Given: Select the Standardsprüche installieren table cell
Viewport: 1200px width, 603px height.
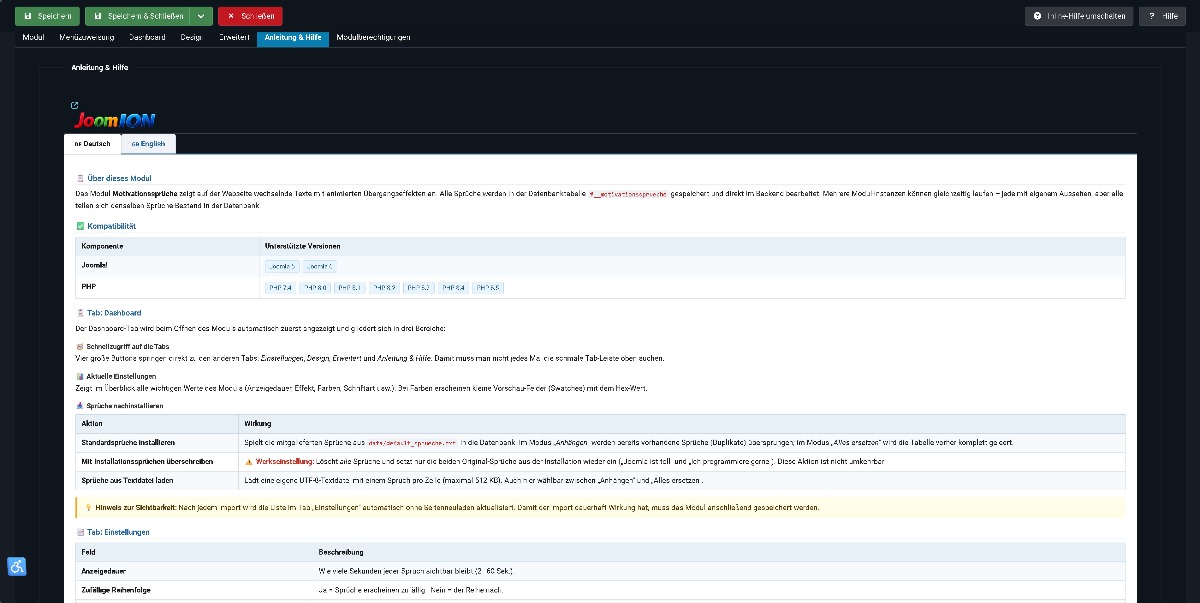Looking at the screenshot, I should point(156,442).
